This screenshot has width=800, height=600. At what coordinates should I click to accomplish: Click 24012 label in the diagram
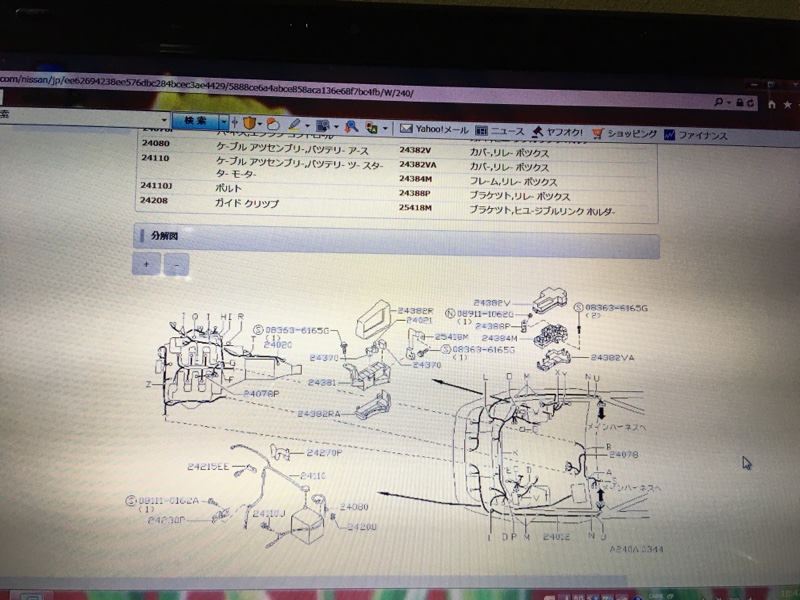pos(557,537)
